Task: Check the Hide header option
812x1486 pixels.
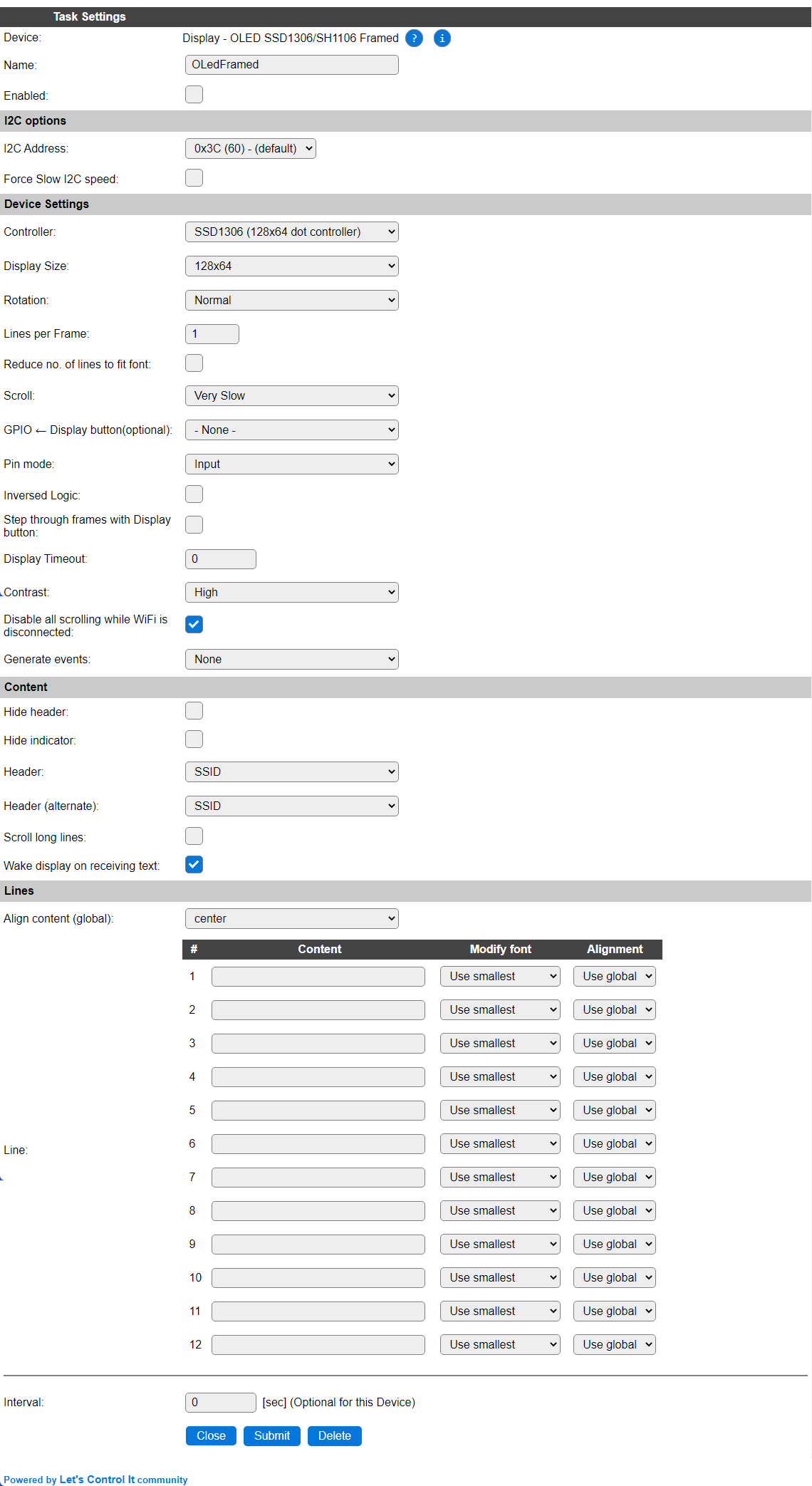Action: click(x=194, y=711)
